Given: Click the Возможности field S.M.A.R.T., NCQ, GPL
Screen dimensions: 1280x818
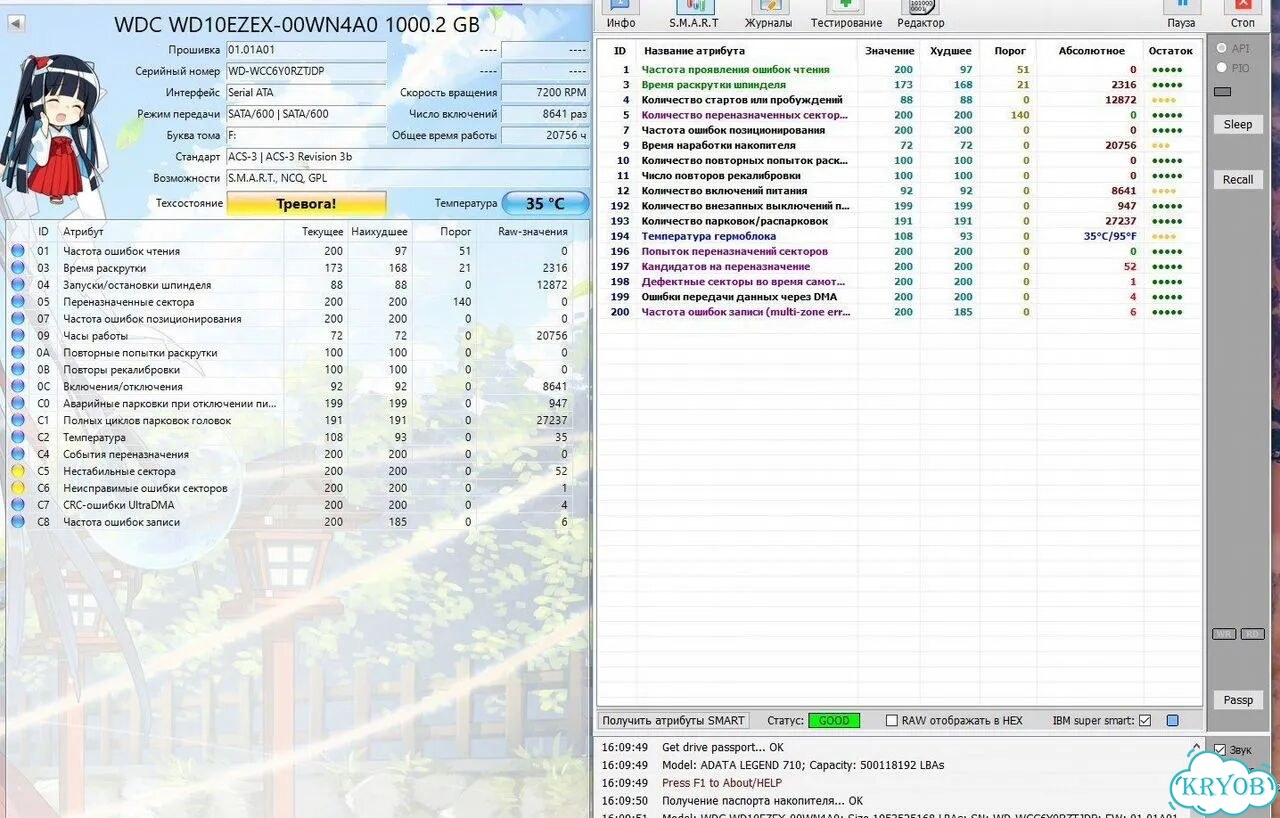Looking at the screenshot, I should tap(407, 178).
